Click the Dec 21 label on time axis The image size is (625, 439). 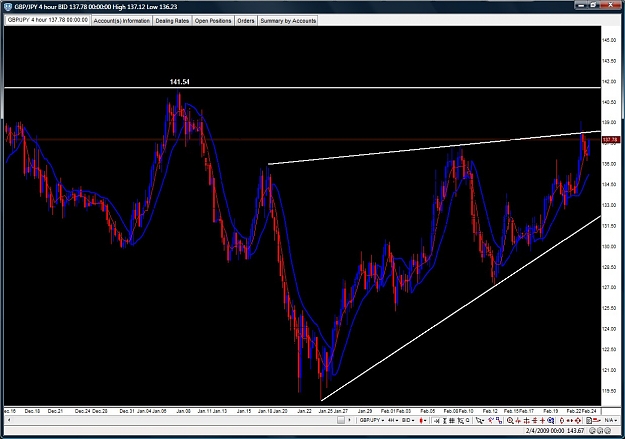[x=55, y=411]
